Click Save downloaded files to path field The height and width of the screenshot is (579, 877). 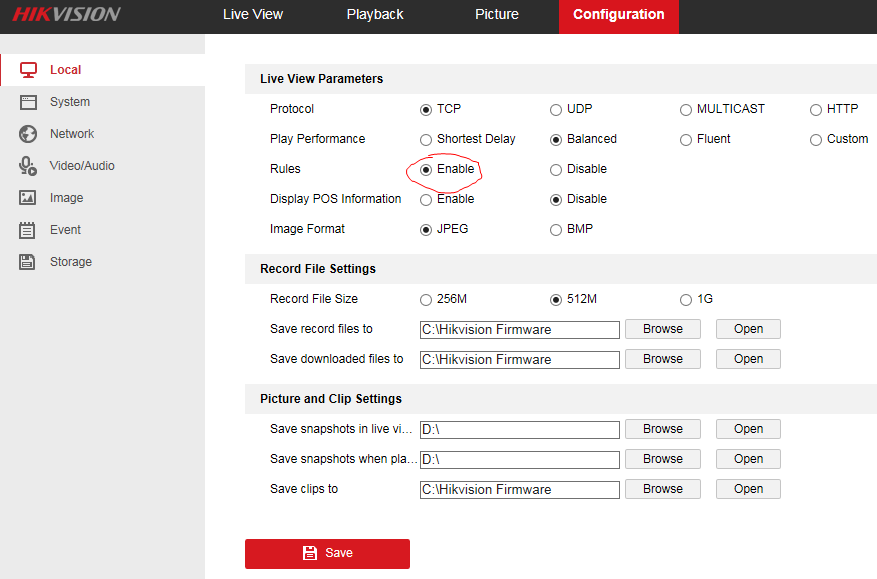click(520, 360)
